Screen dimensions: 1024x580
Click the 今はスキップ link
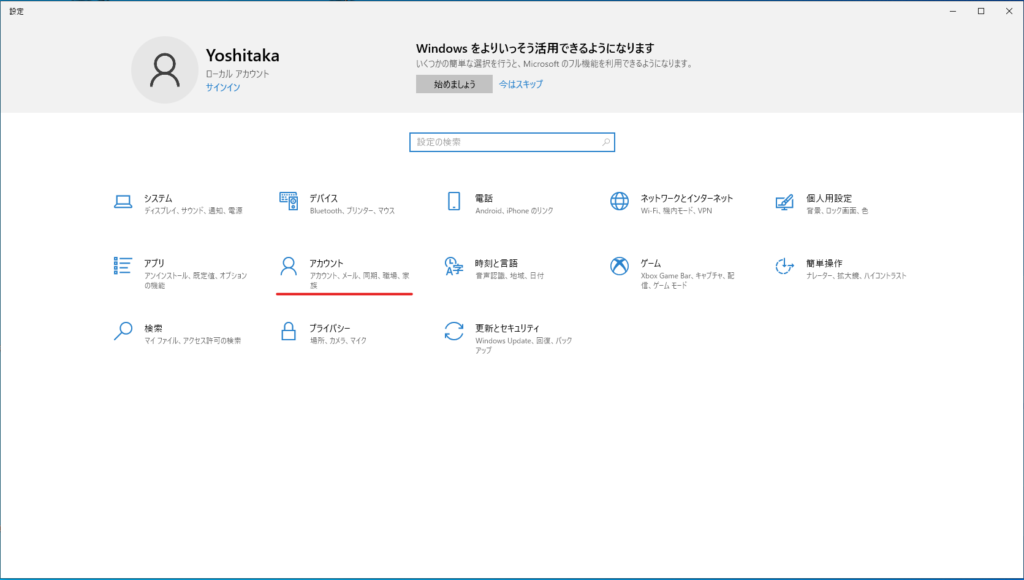coord(520,84)
